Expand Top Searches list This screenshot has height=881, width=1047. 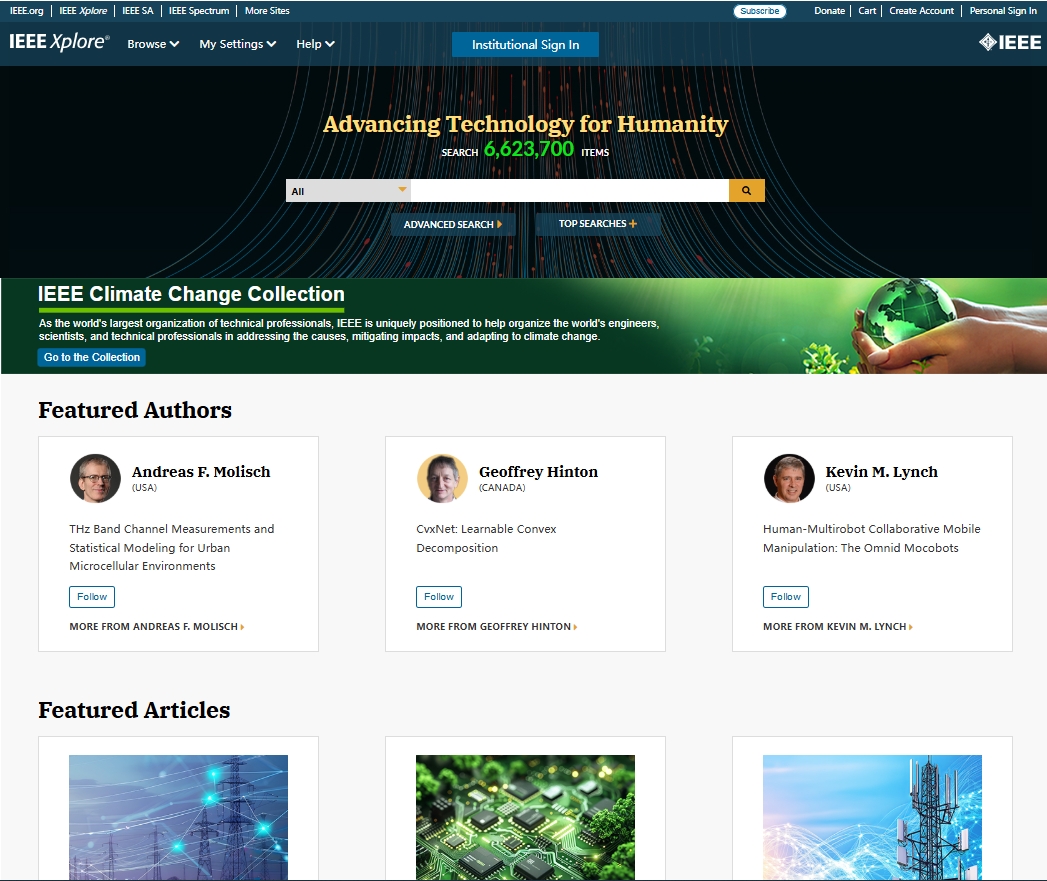tap(598, 224)
